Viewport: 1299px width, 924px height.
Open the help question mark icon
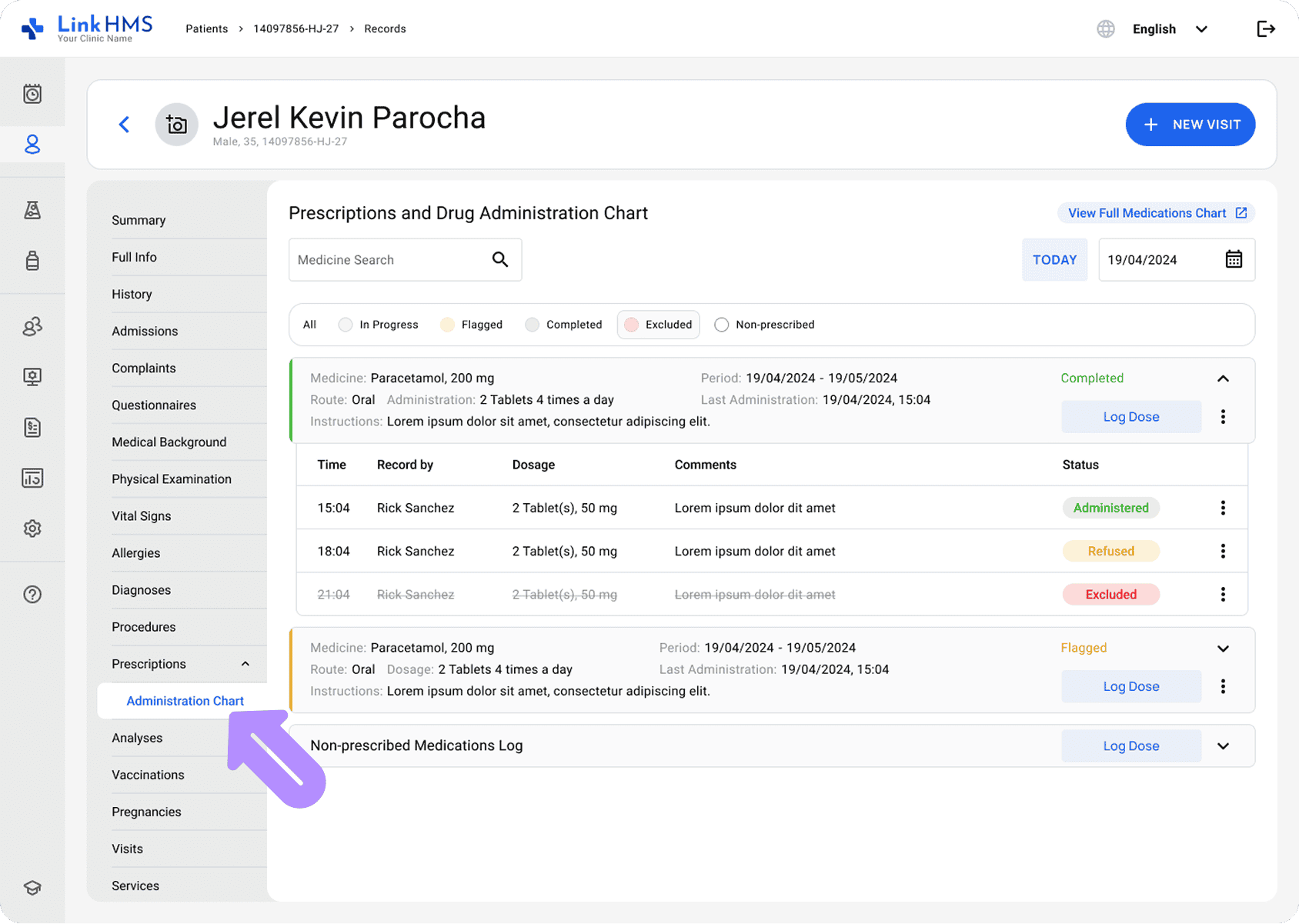pyautogui.click(x=32, y=594)
